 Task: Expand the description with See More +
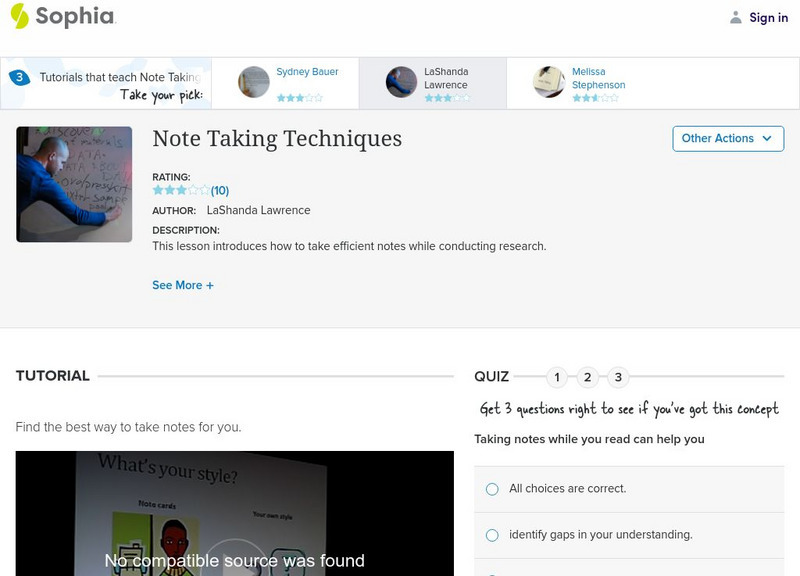click(183, 285)
